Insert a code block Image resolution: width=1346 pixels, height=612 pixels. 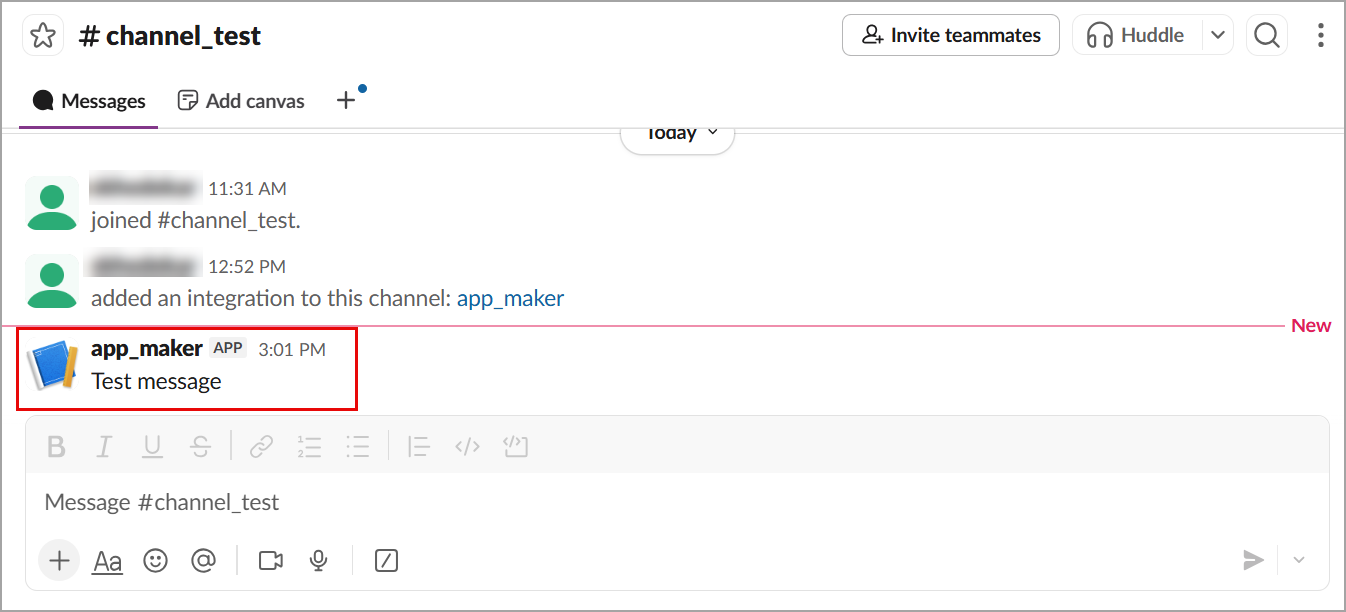[515, 447]
